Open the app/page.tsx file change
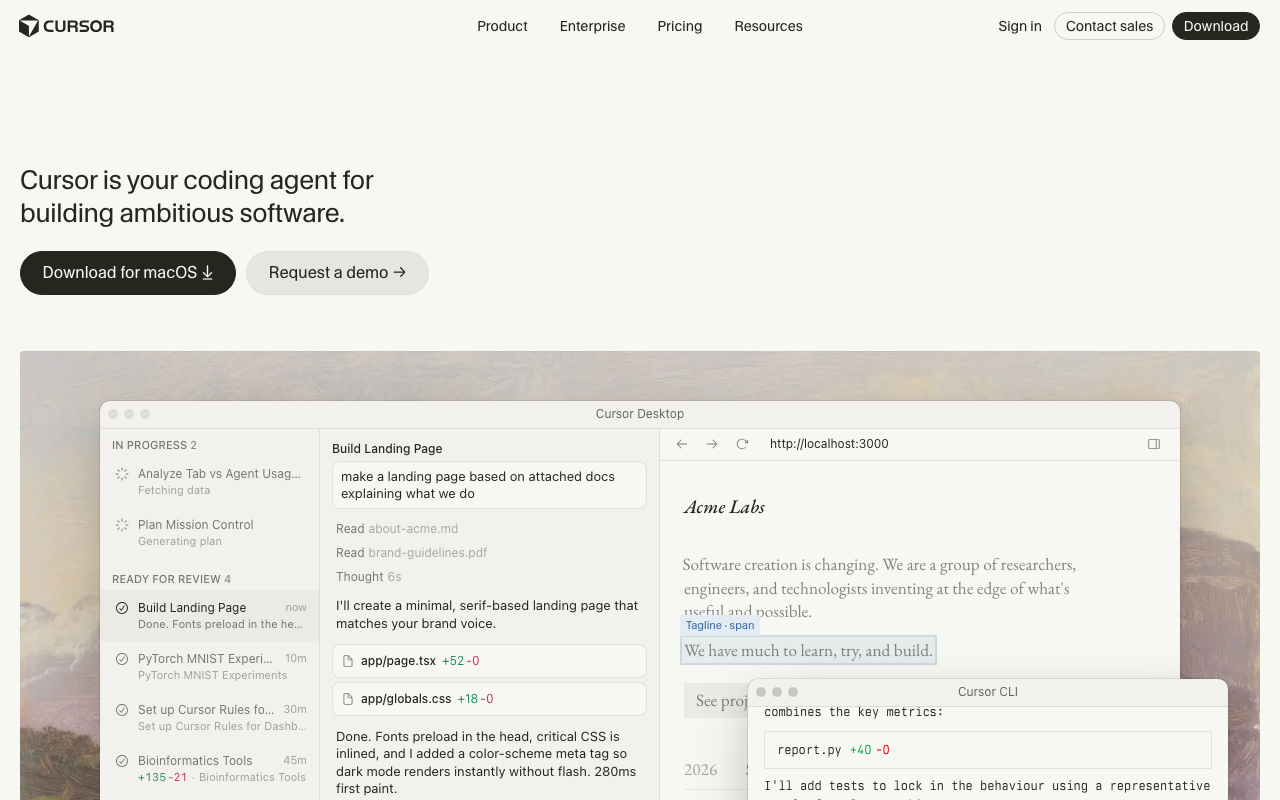1280x800 pixels. [x=489, y=661]
